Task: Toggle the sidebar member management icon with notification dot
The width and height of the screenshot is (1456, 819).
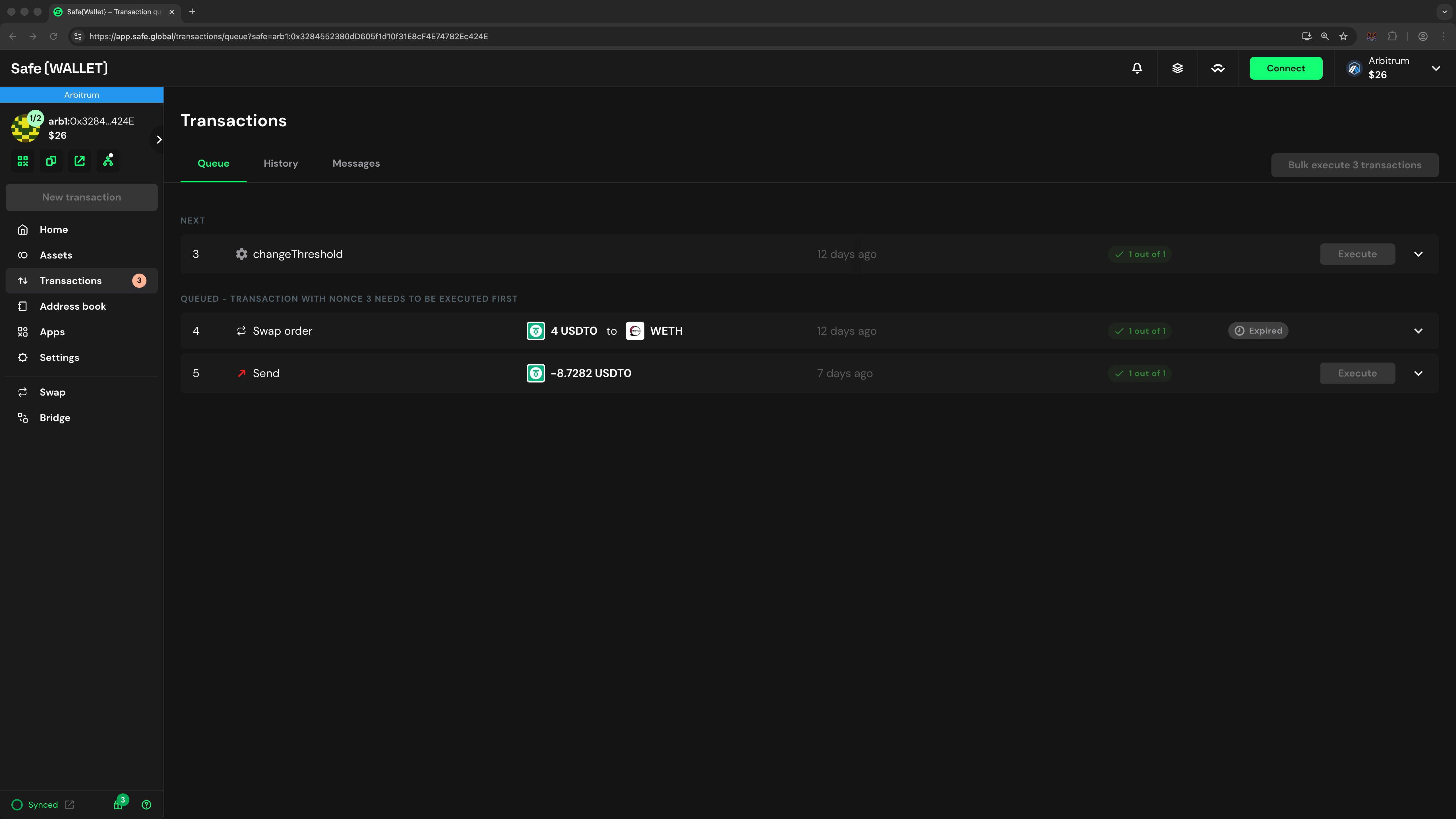Action: point(108,160)
